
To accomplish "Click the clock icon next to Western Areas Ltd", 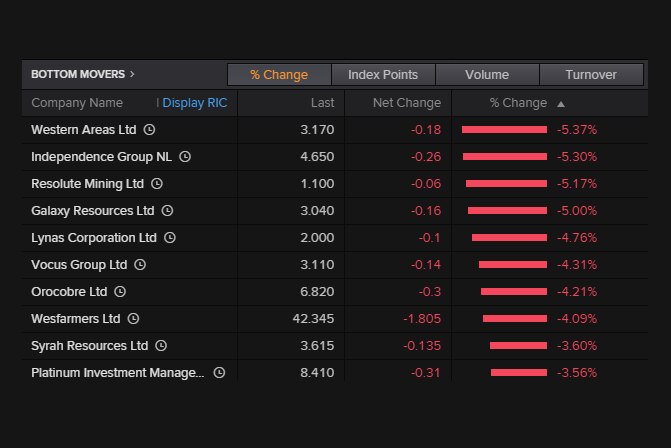I will click(149, 129).
